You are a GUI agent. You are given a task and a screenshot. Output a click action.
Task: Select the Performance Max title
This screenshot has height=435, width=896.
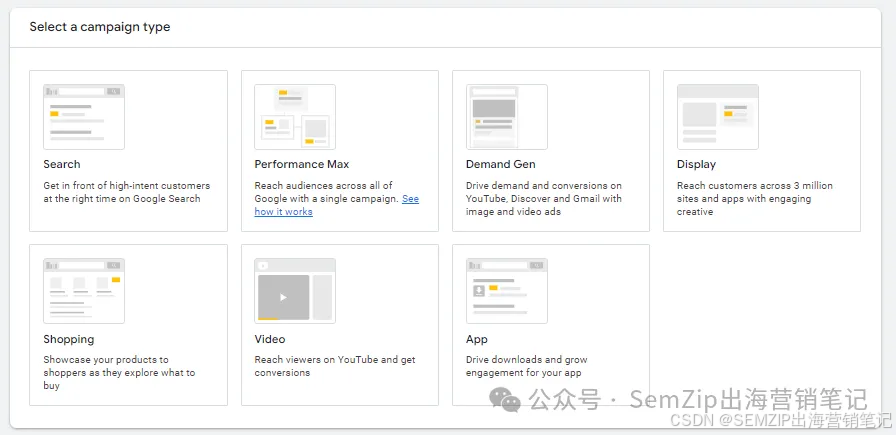(x=302, y=164)
